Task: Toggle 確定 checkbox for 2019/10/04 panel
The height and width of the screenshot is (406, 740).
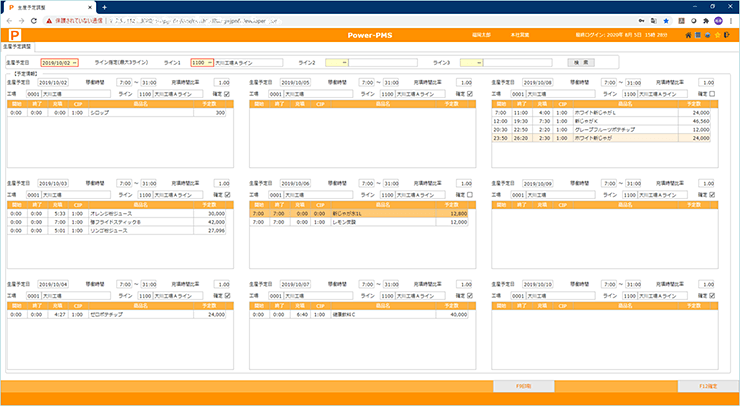Action: (x=227, y=296)
